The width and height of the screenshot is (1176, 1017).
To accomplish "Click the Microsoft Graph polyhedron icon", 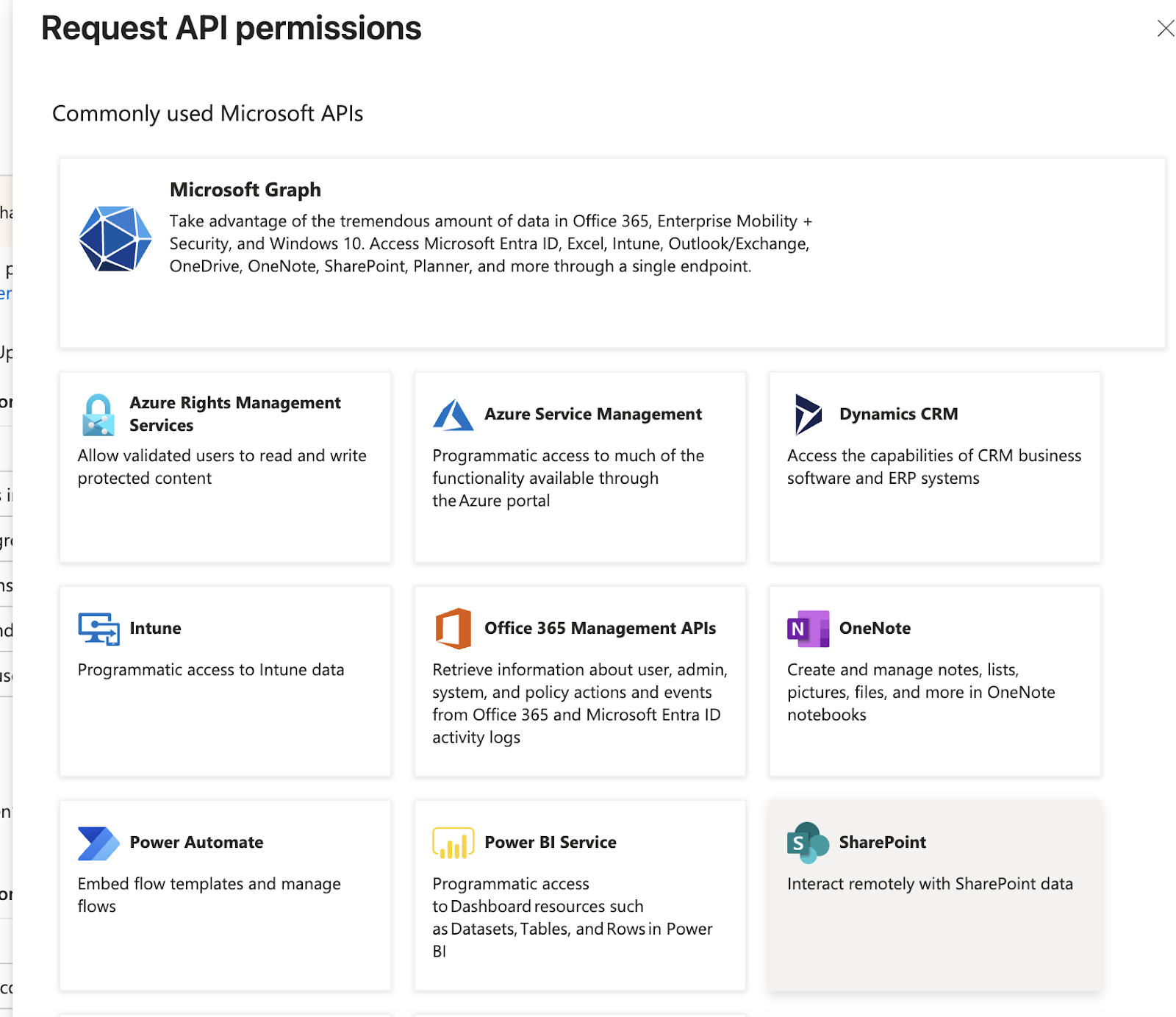I will [115, 239].
